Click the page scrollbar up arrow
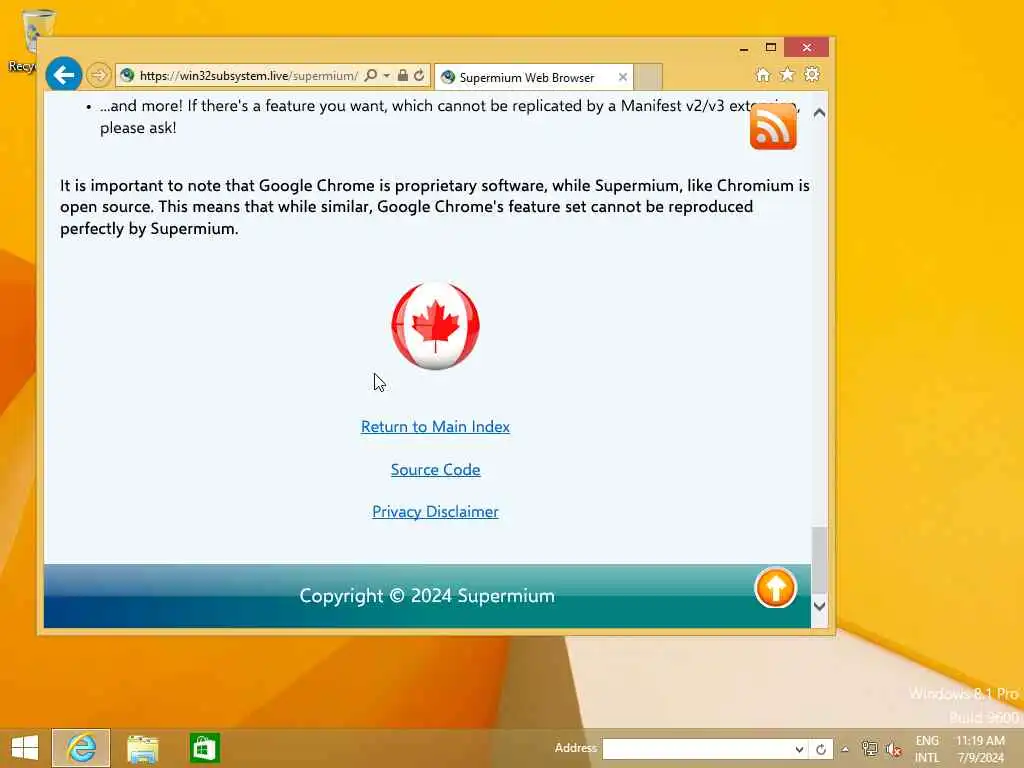 [820, 113]
